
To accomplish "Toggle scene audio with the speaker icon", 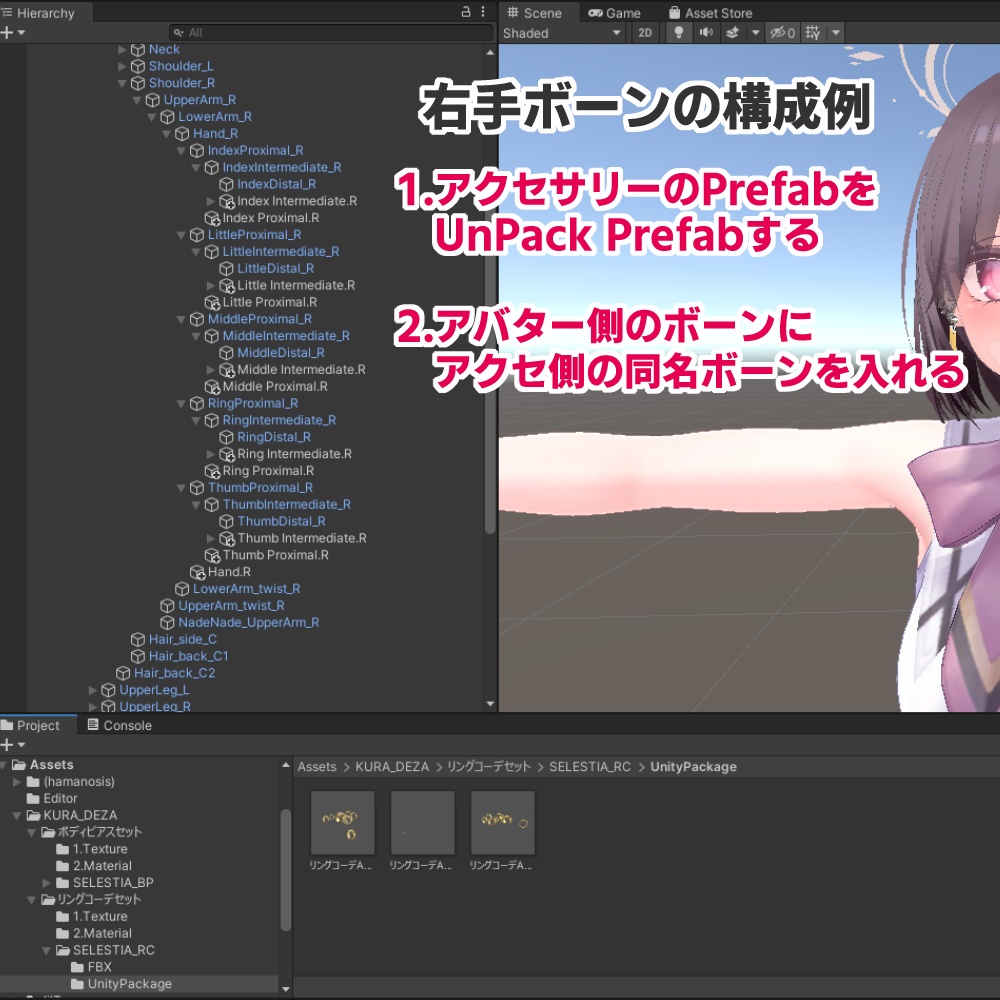I will 706,32.
